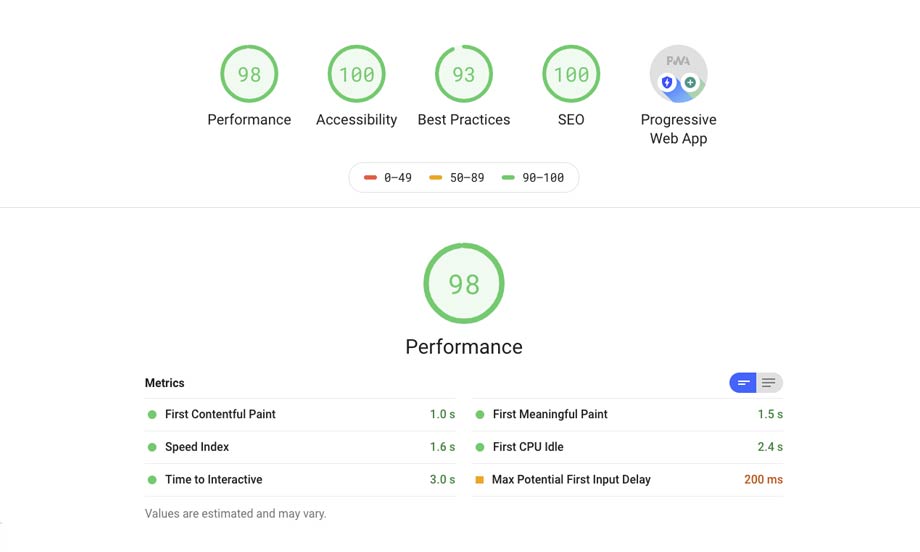
Task: Click the Accessibility score gauge
Action: tap(356, 74)
